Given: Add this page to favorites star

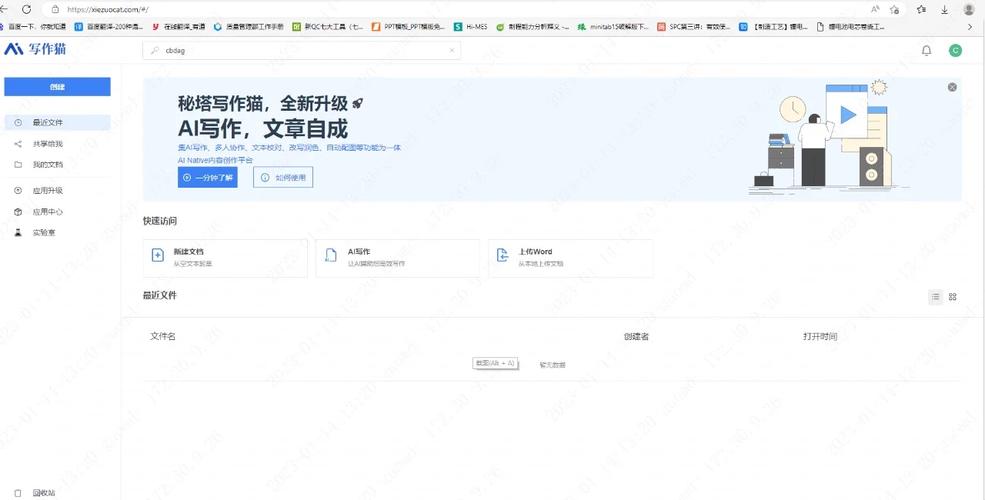Looking at the screenshot, I should (895, 9).
